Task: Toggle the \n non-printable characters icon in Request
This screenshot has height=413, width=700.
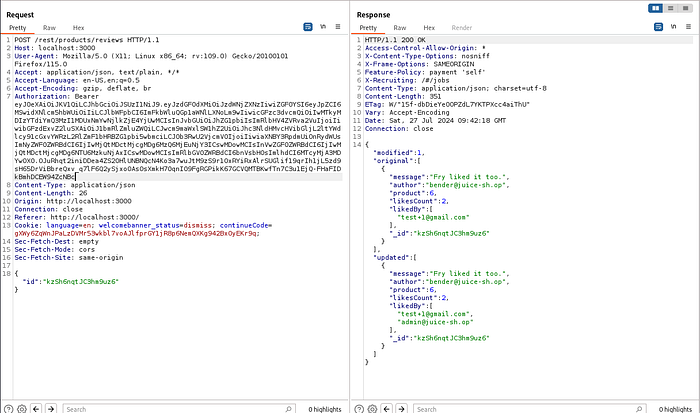Action: tap(323, 27)
